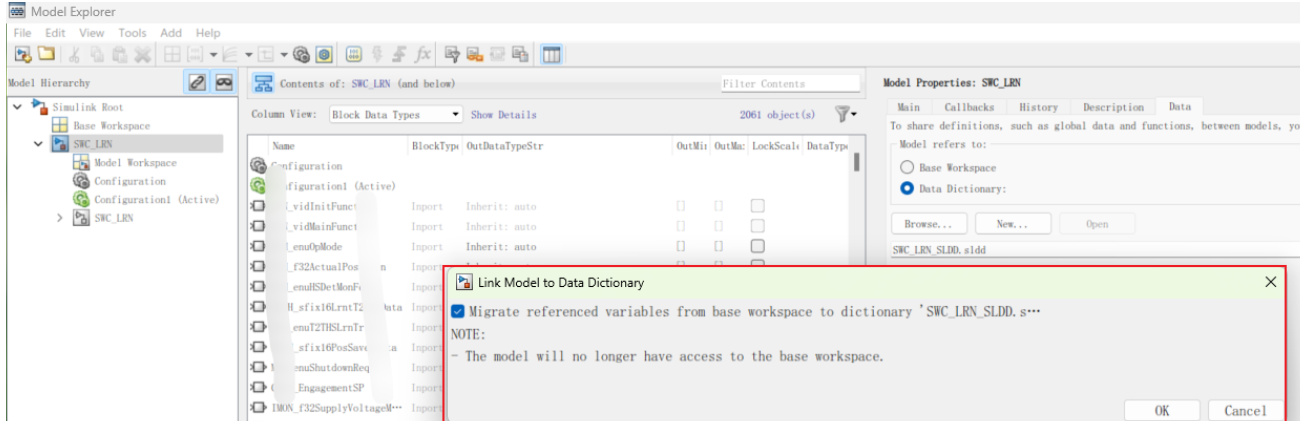Switch to the Main tab
This screenshot has height=421, width=1300.
pyautogui.click(x=908, y=107)
